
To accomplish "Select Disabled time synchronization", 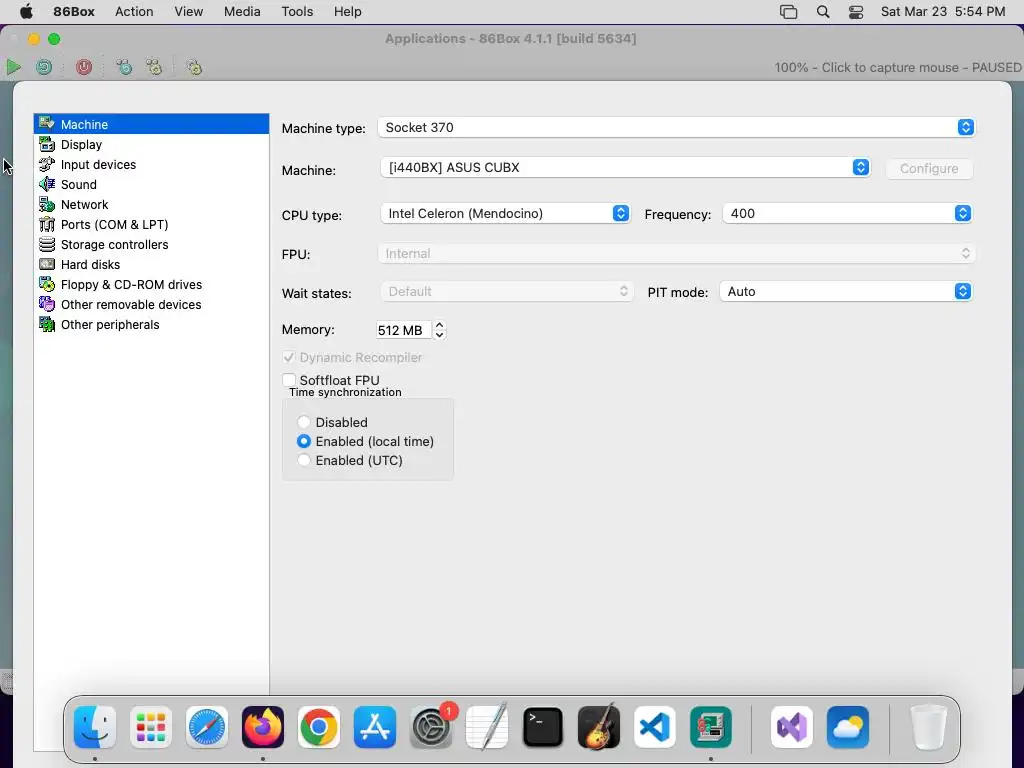I will pos(304,422).
